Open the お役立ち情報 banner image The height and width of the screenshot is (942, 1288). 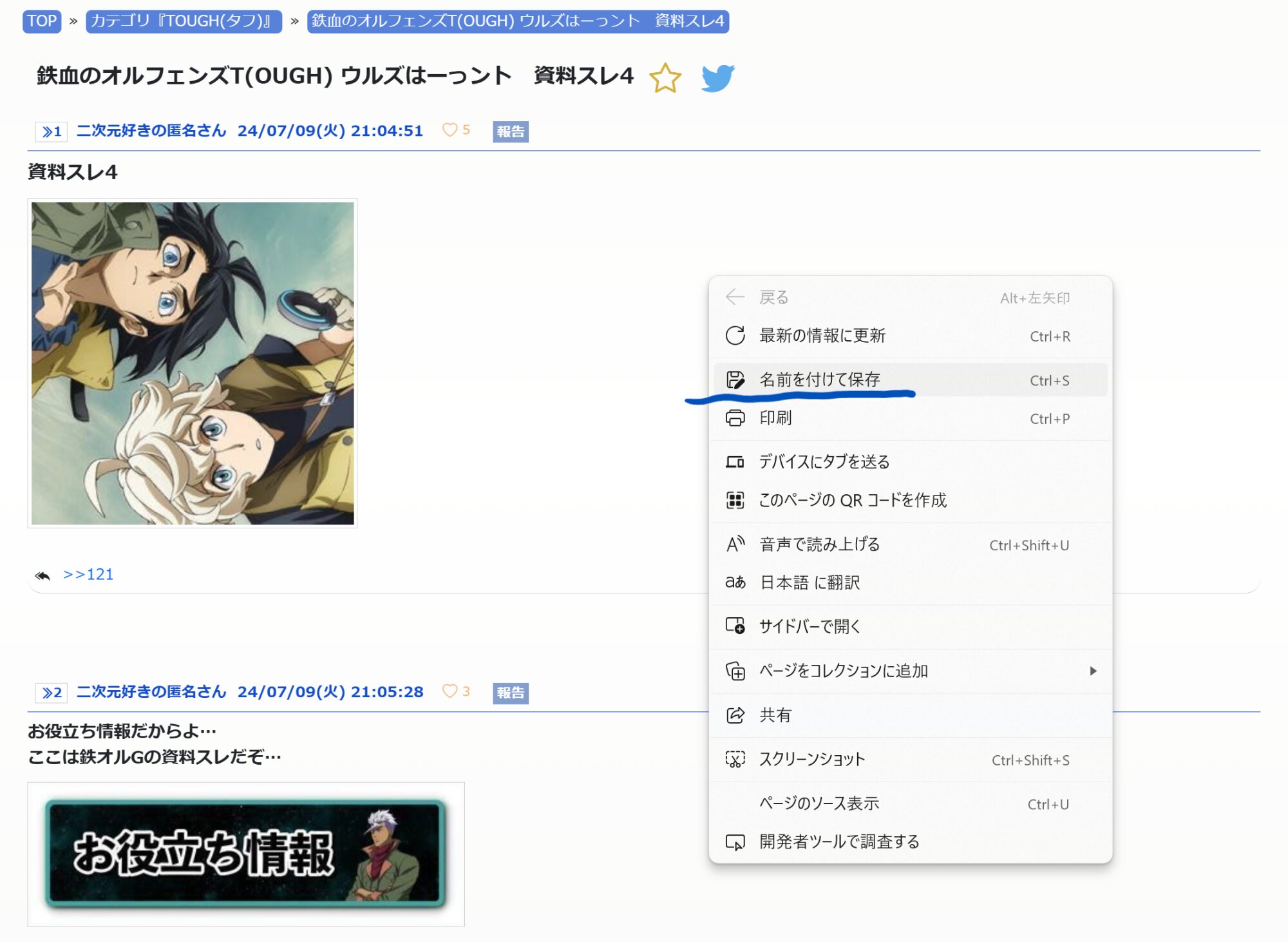point(246,854)
